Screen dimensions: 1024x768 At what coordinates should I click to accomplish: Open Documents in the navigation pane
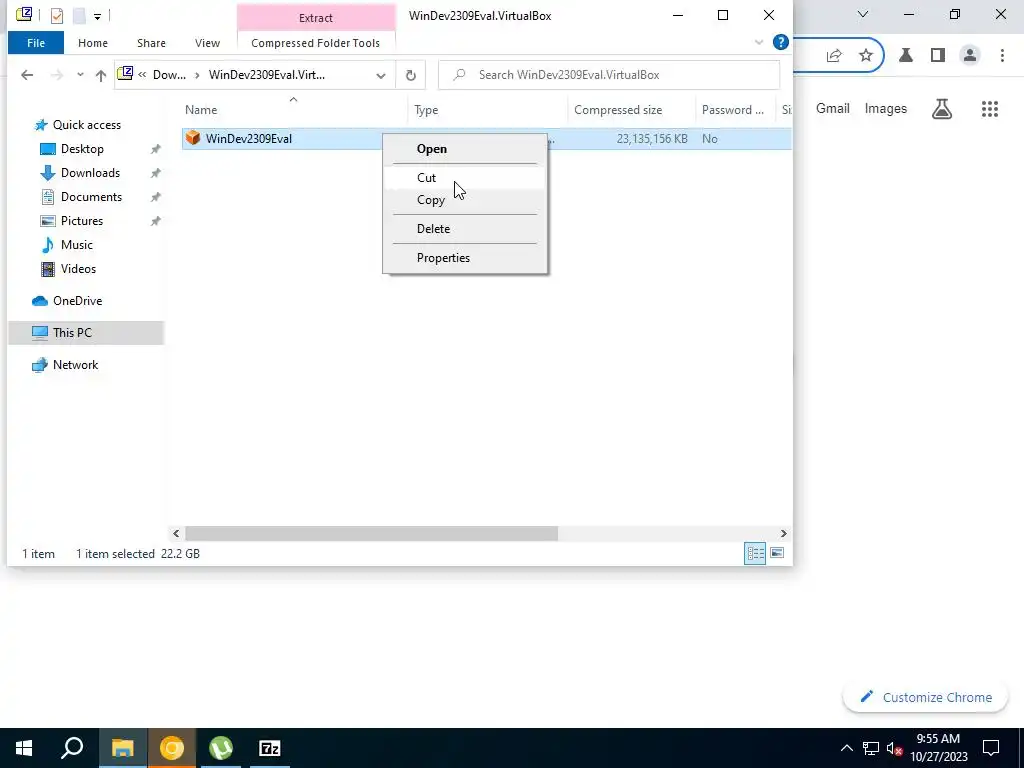tap(91, 197)
